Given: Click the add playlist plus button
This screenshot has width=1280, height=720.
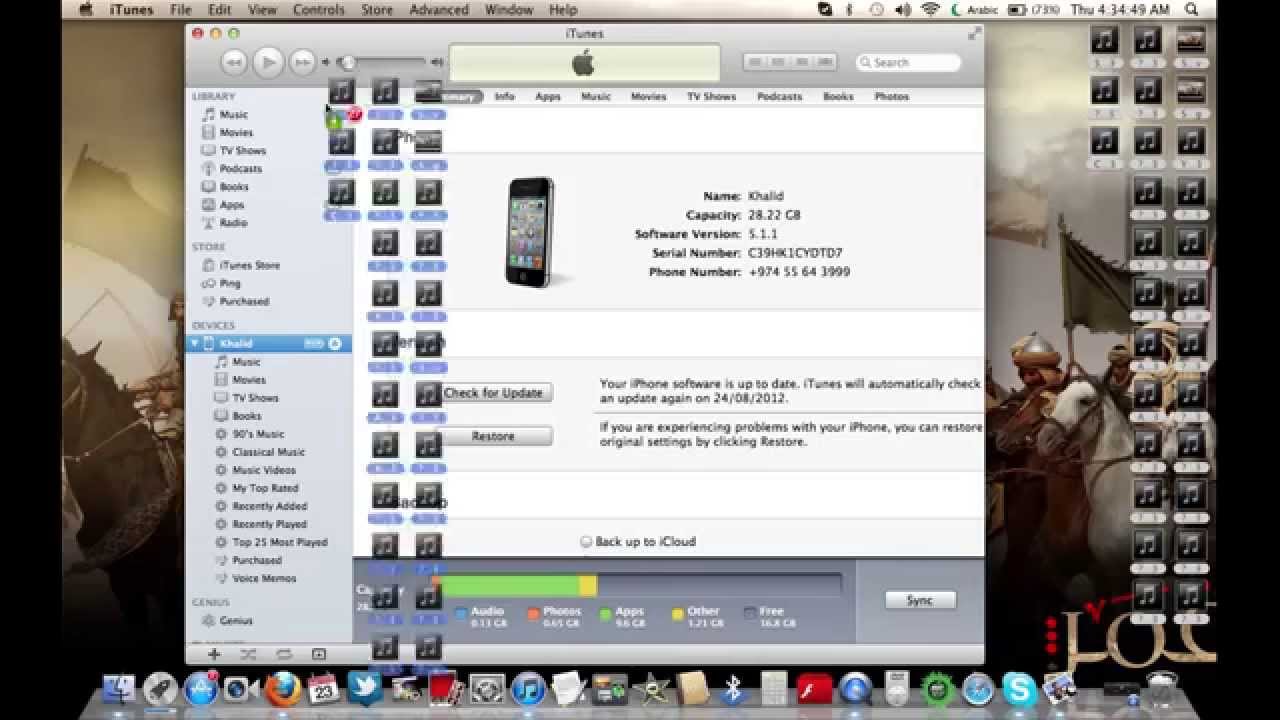Looking at the screenshot, I should [214, 654].
